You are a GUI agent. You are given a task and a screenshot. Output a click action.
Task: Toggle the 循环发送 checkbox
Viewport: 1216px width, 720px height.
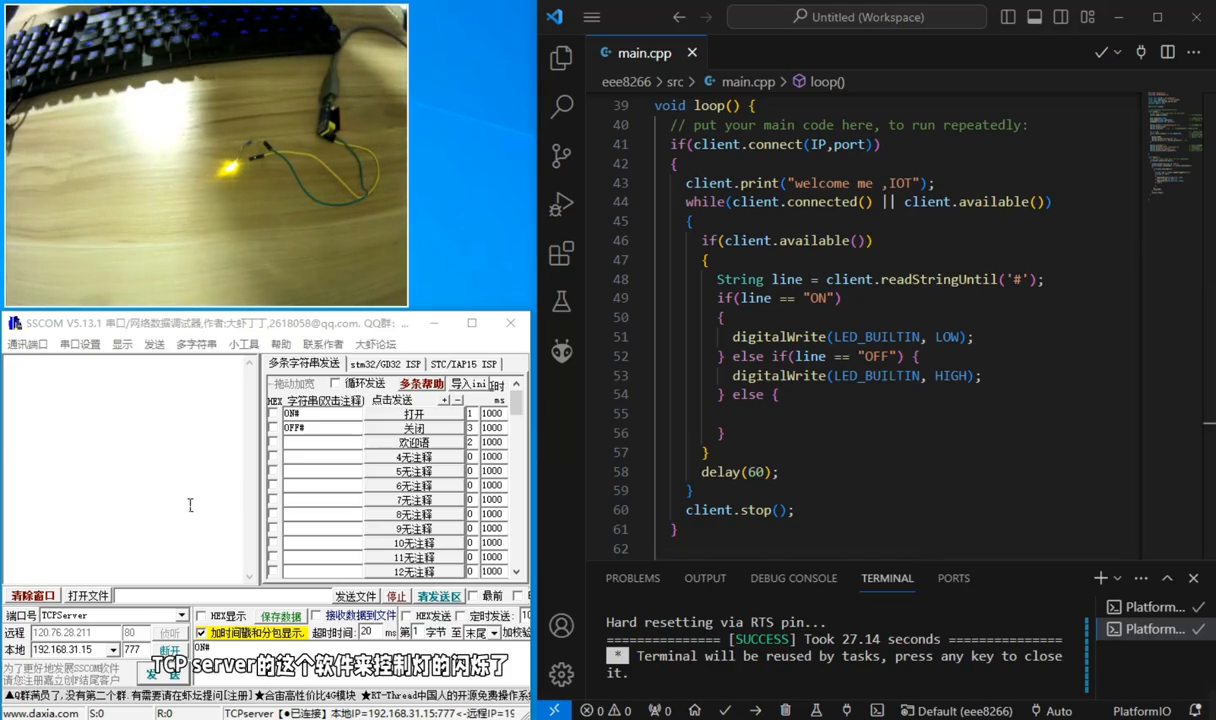click(335, 384)
